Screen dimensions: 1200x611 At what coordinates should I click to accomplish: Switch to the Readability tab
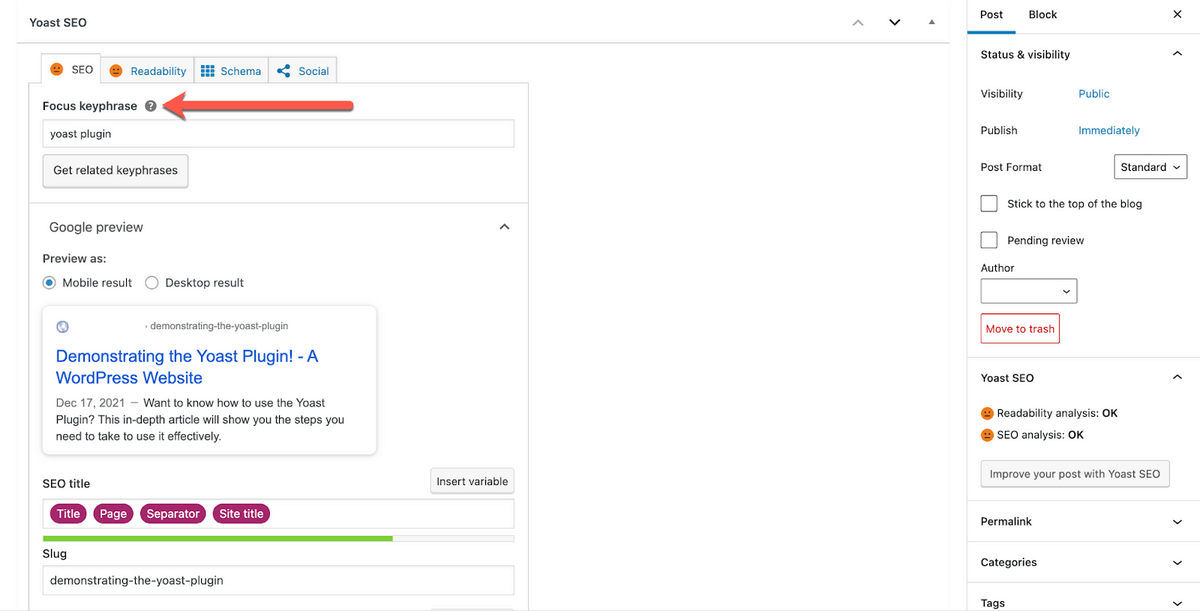(148, 71)
